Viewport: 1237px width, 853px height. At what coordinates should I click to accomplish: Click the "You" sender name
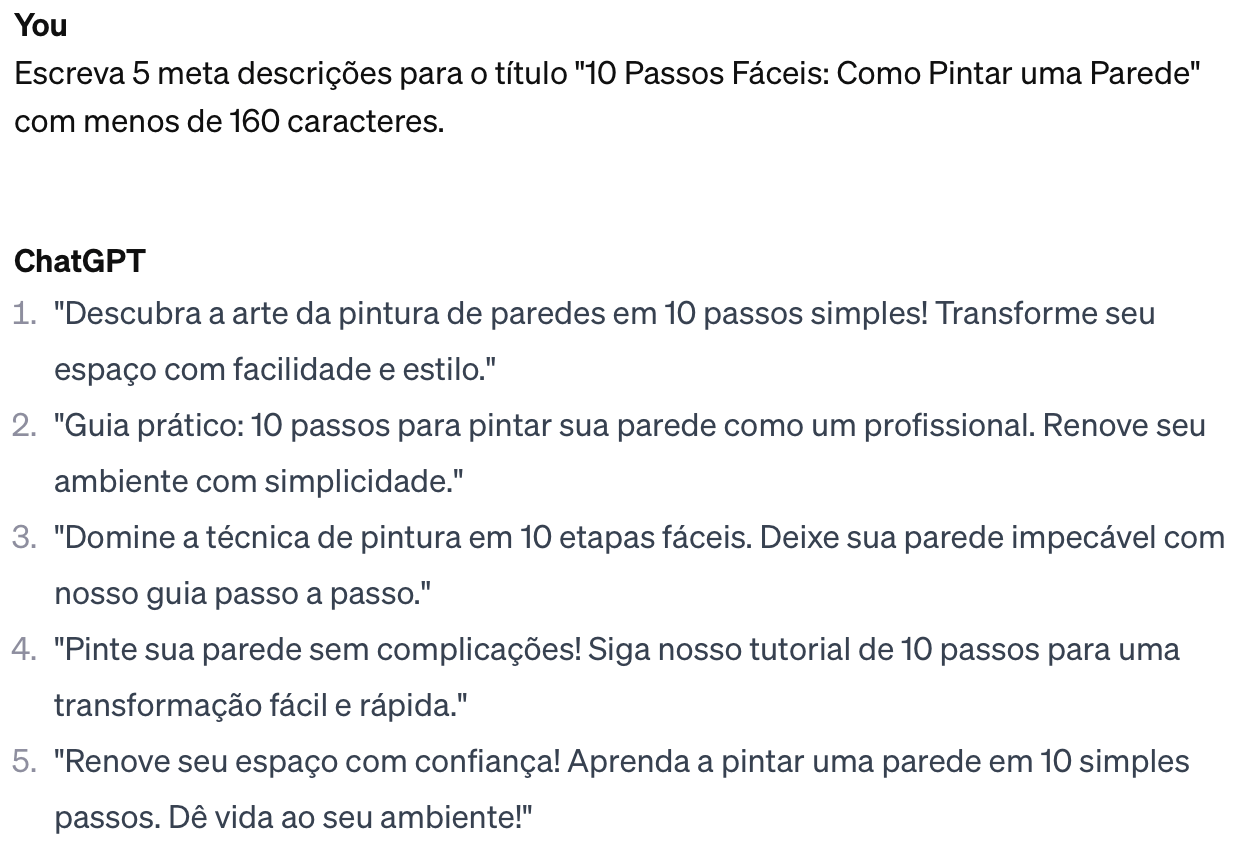point(41,26)
